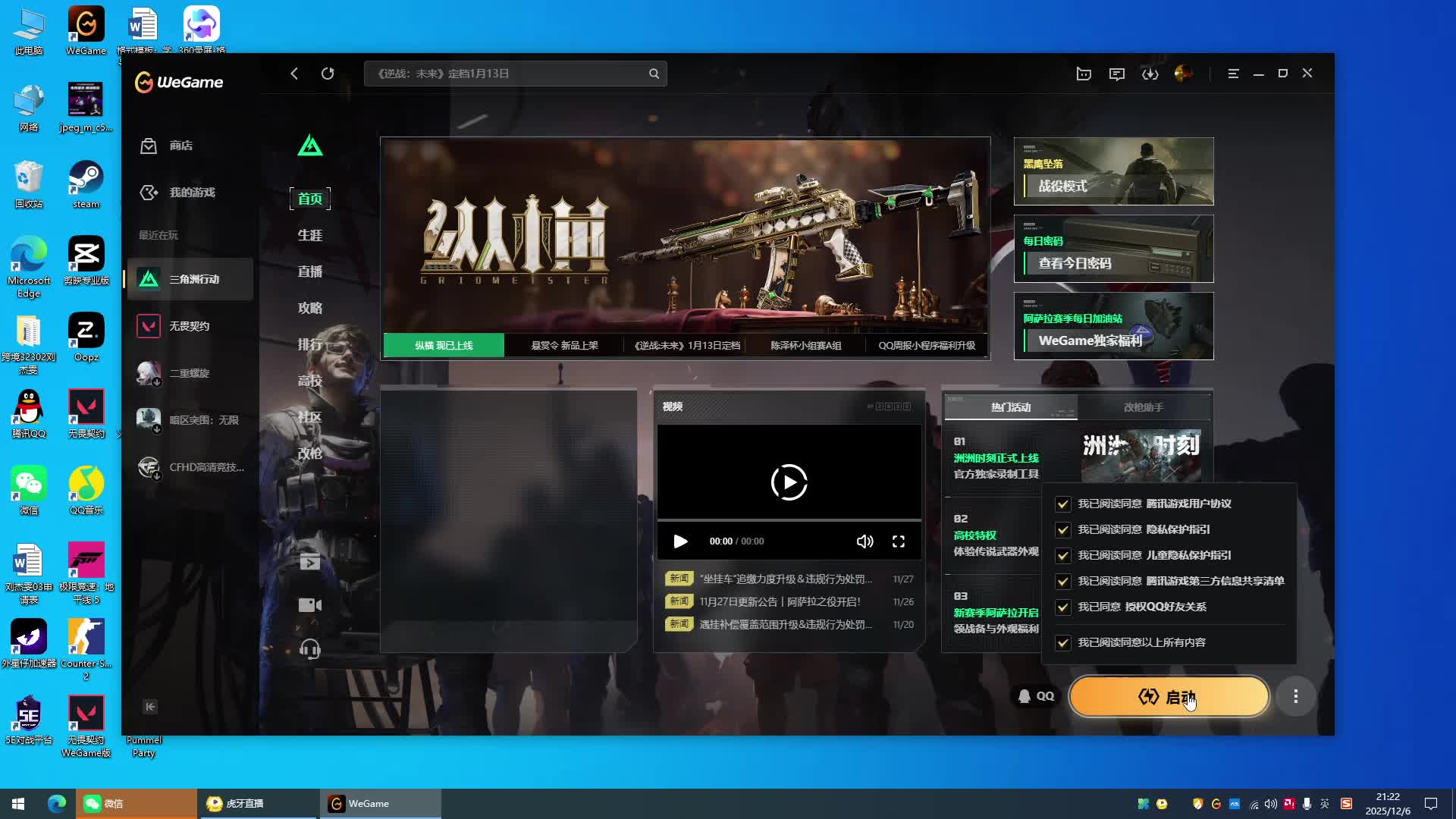Open the hamburger main menu
1456x819 pixels.
pyautogui.click(x=1233, y=74)
